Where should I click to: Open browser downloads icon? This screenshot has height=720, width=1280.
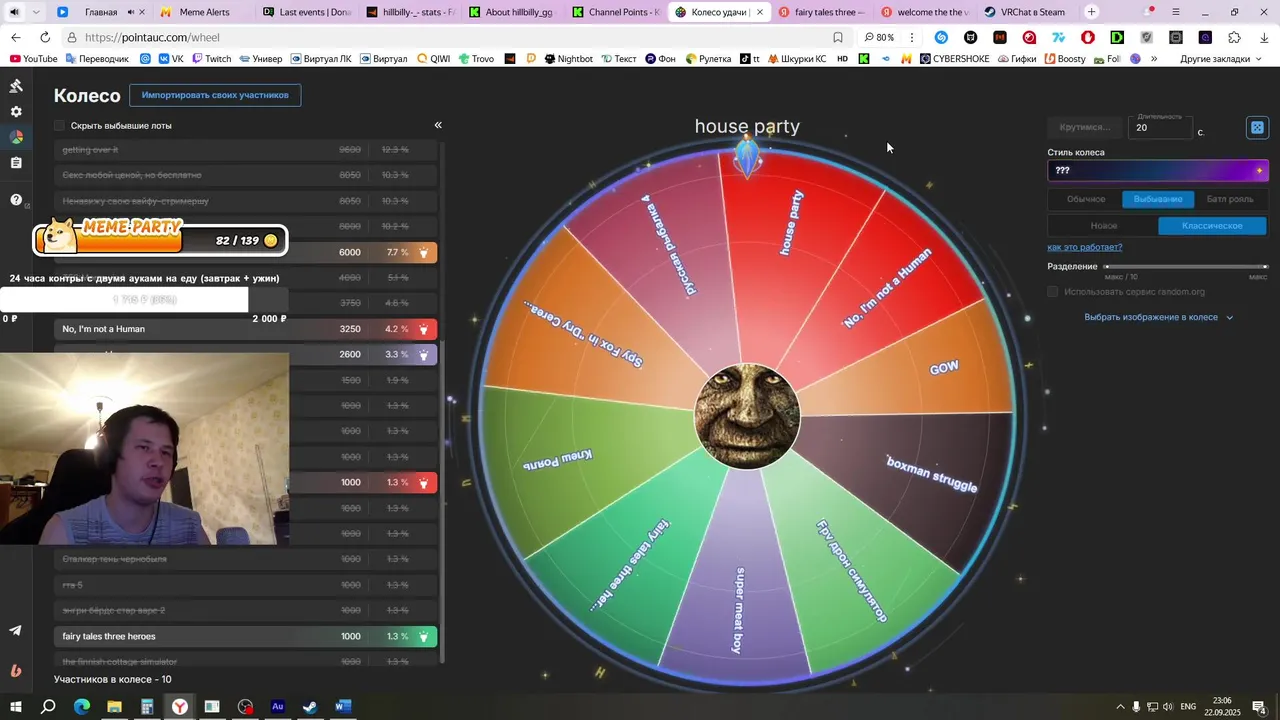1264,37
